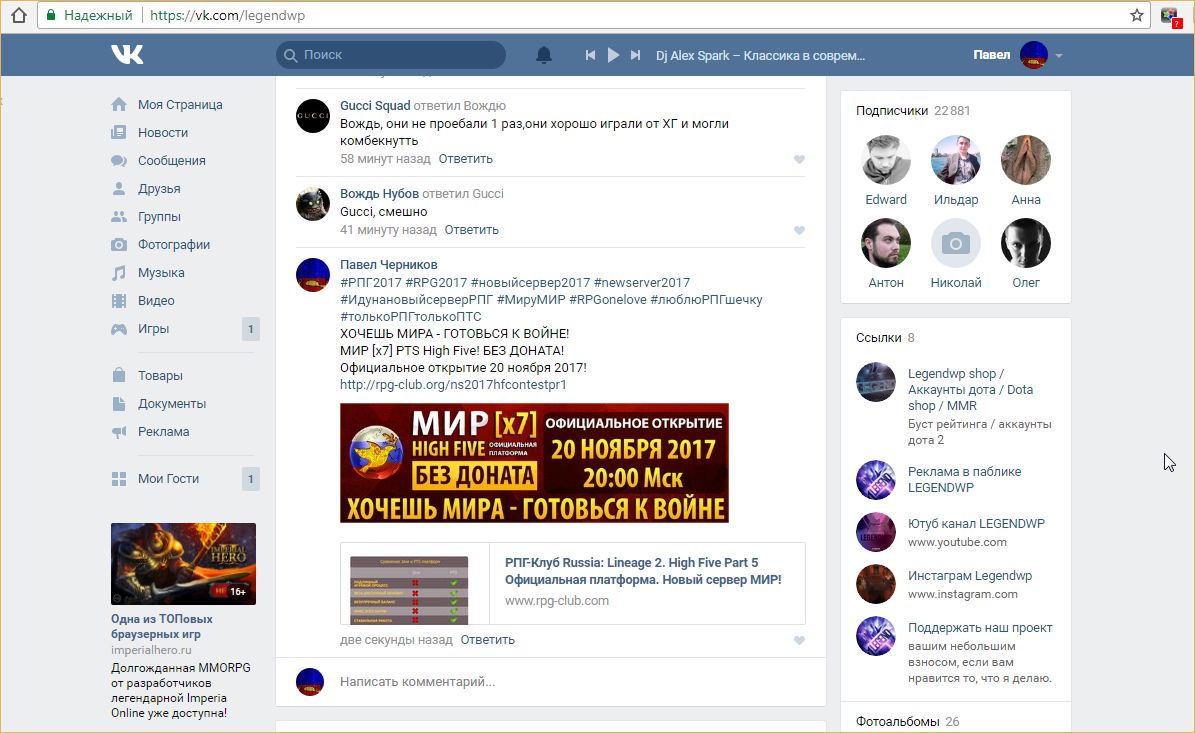Viewport: 1195px width, 733px height.
Task: Open Gucci Squad author name
Action: (x=375, y=105)
